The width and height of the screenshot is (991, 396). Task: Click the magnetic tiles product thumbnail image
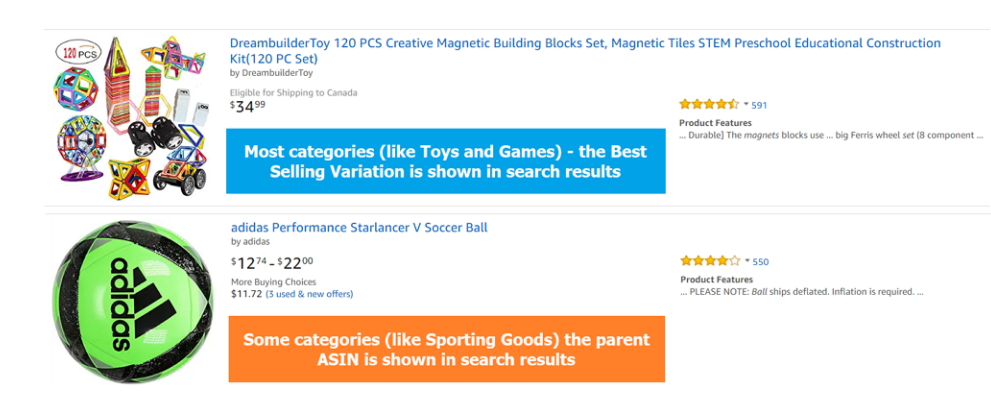[x=130, y=117]
